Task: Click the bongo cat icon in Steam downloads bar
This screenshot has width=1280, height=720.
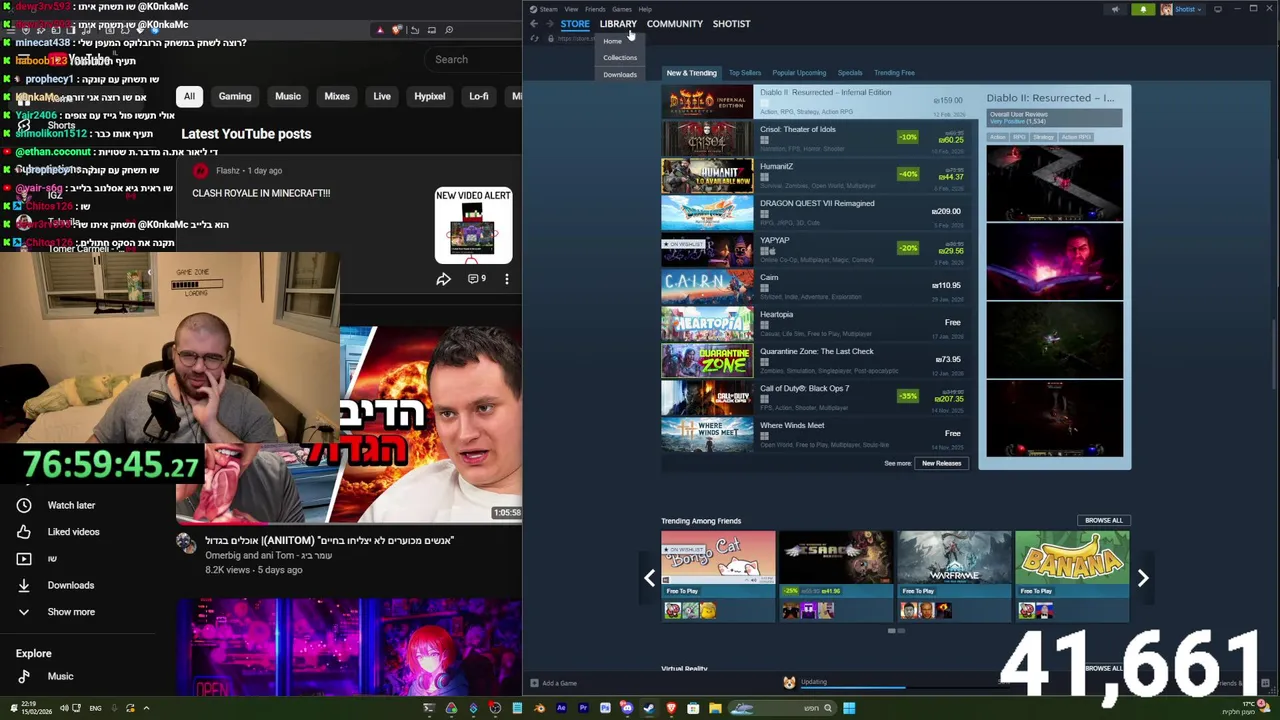Action: 789,683
